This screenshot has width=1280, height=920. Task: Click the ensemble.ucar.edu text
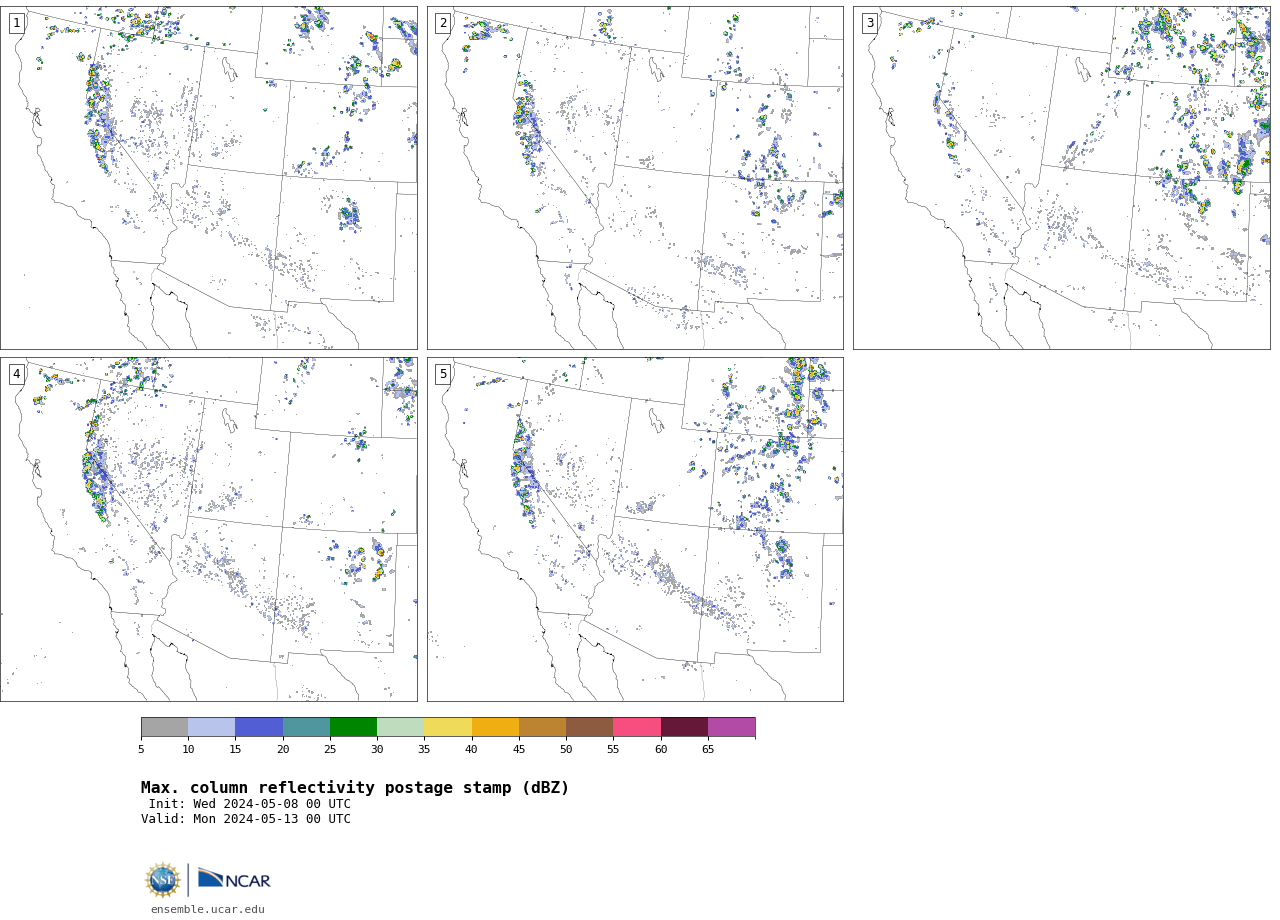[x=208, y=909]
